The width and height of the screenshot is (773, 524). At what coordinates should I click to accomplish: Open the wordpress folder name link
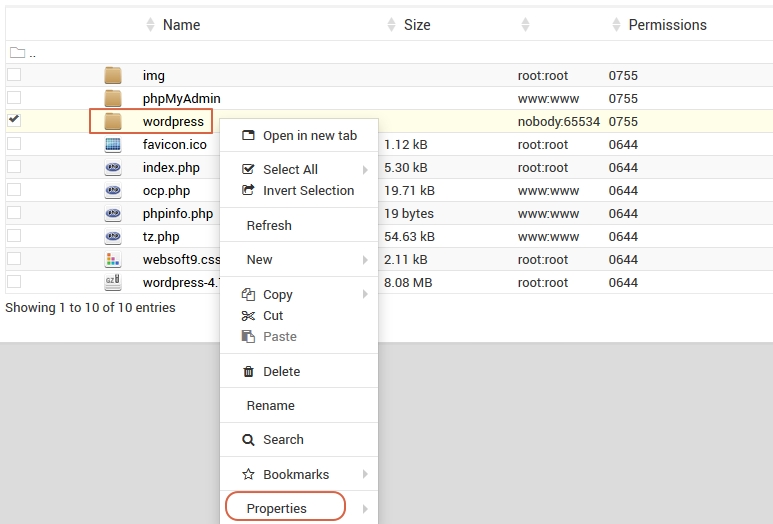coord(173,121)
